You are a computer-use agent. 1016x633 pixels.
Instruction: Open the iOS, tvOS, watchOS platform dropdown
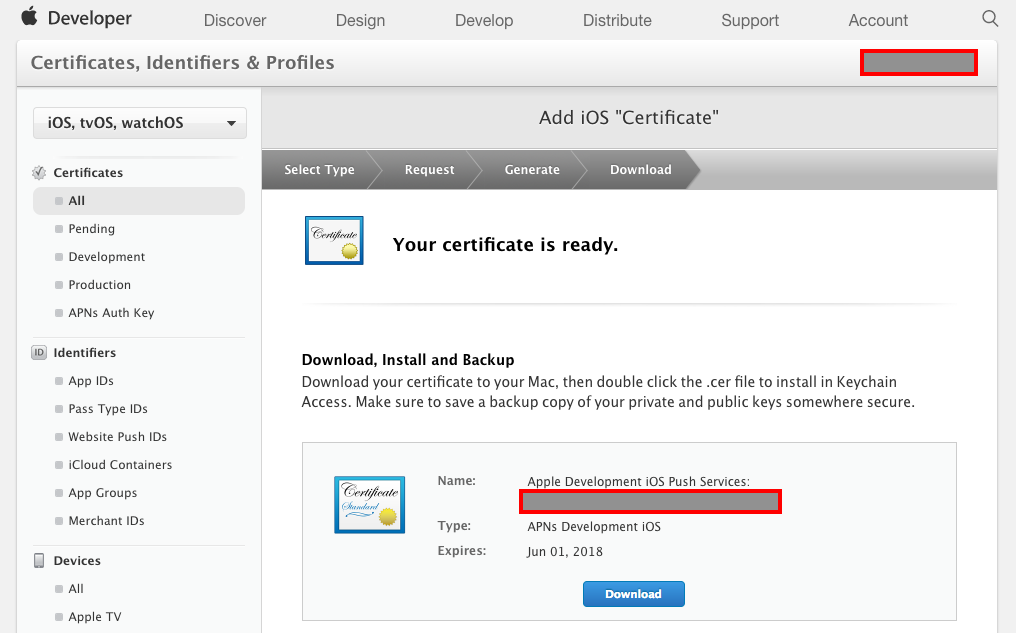pyautogui.click(x=140, y=123)
